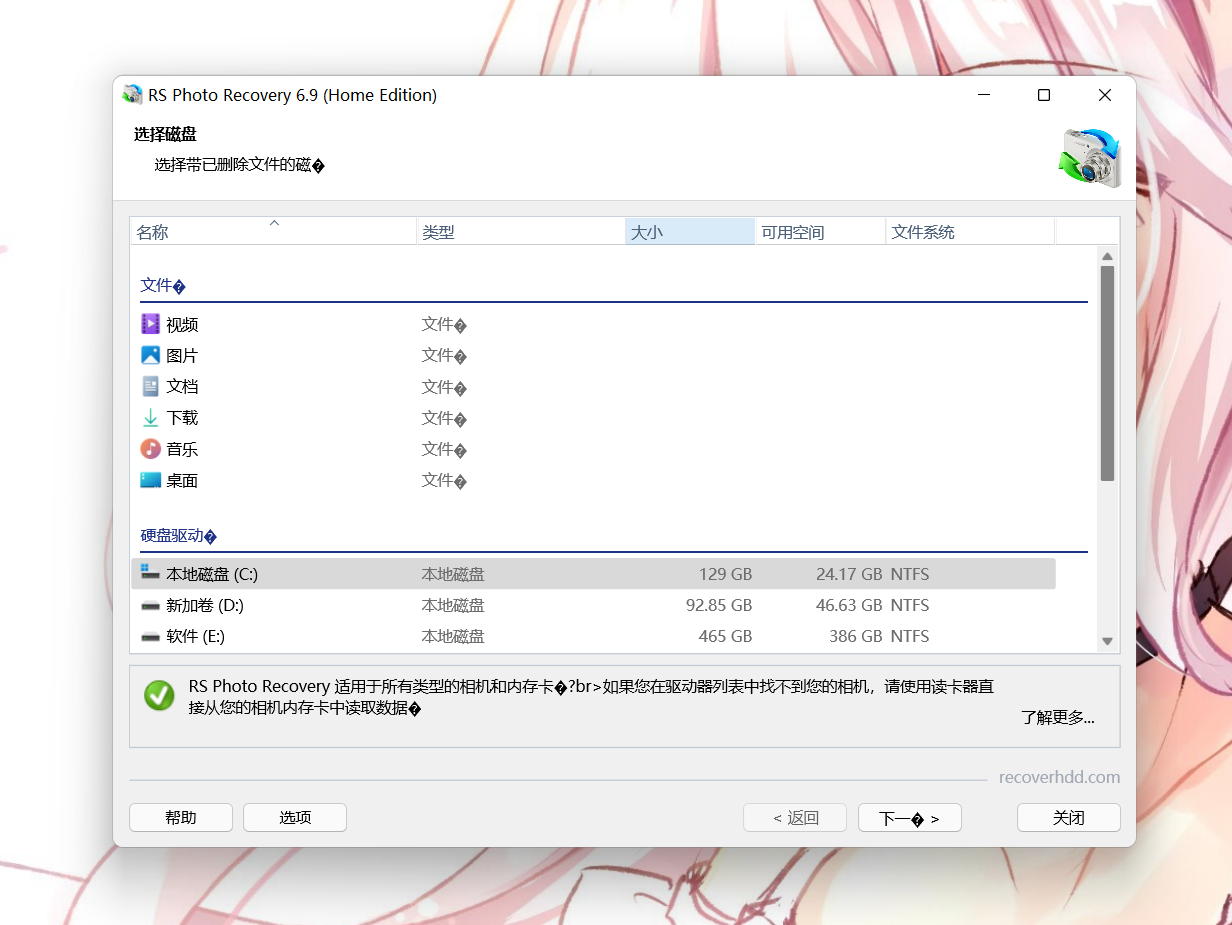
Task: Maximize the RS Photo Recovery window
Action: (1044, 95)
